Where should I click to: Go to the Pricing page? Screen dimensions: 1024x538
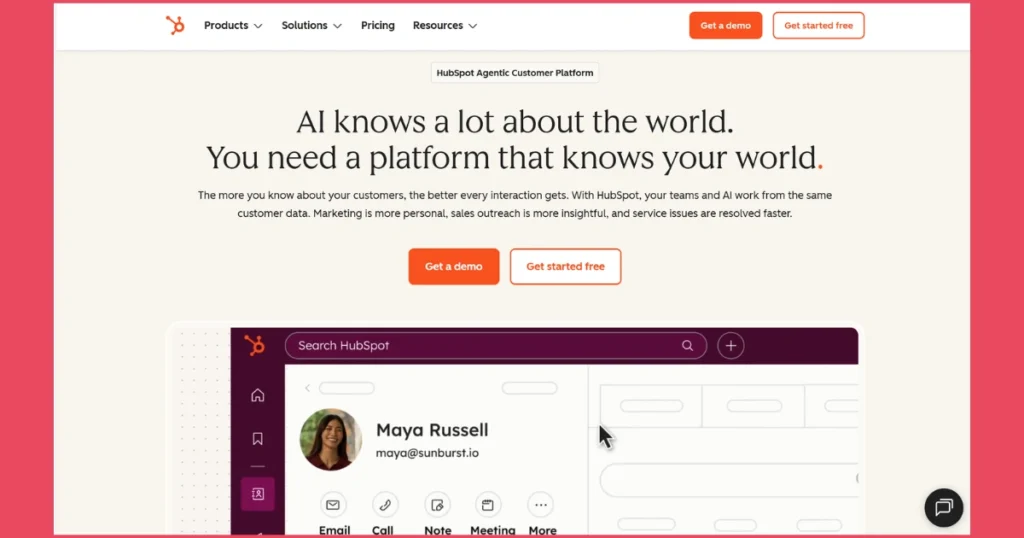pos(377,25)
